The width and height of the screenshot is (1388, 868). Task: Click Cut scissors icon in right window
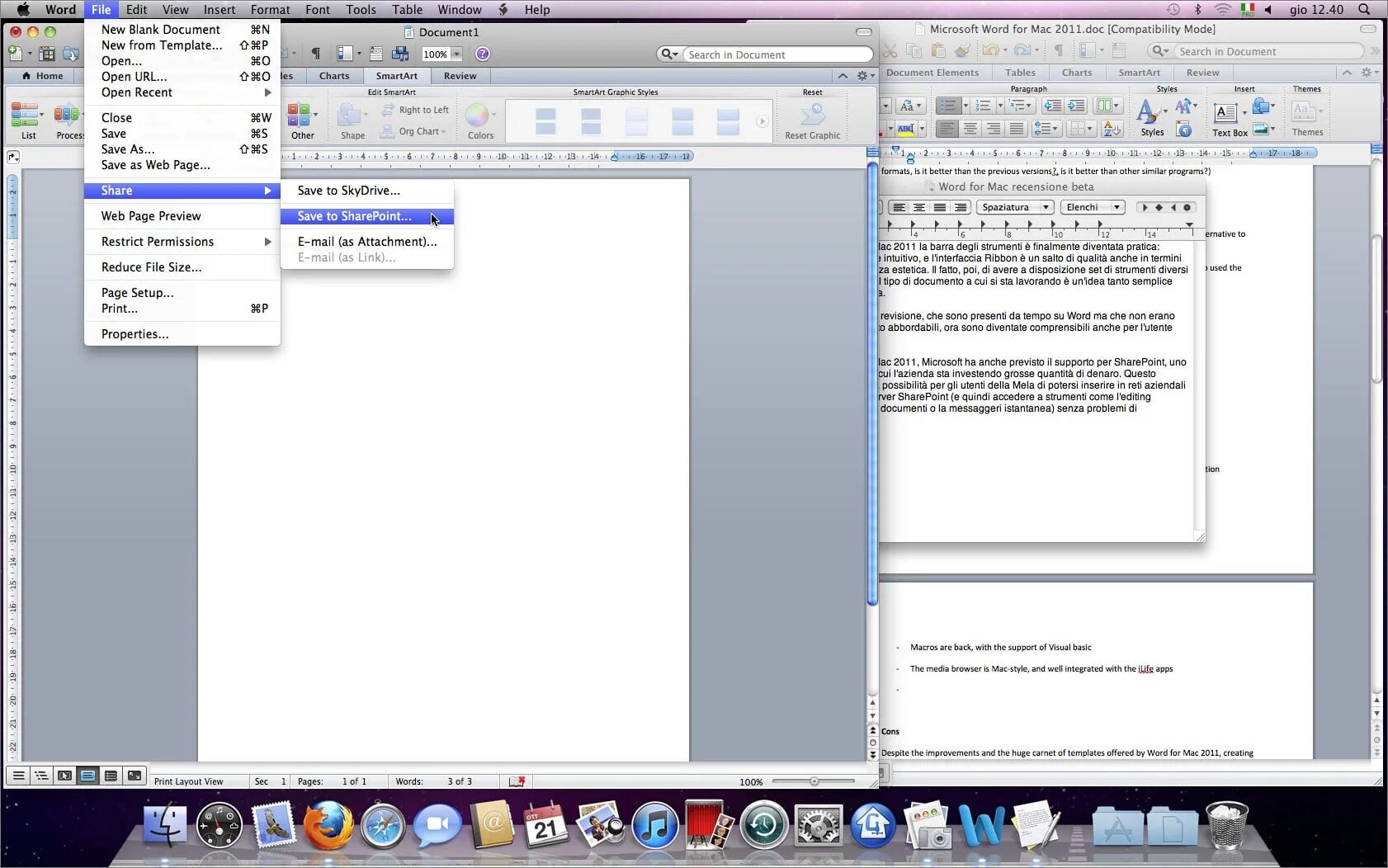click(890, 51)
